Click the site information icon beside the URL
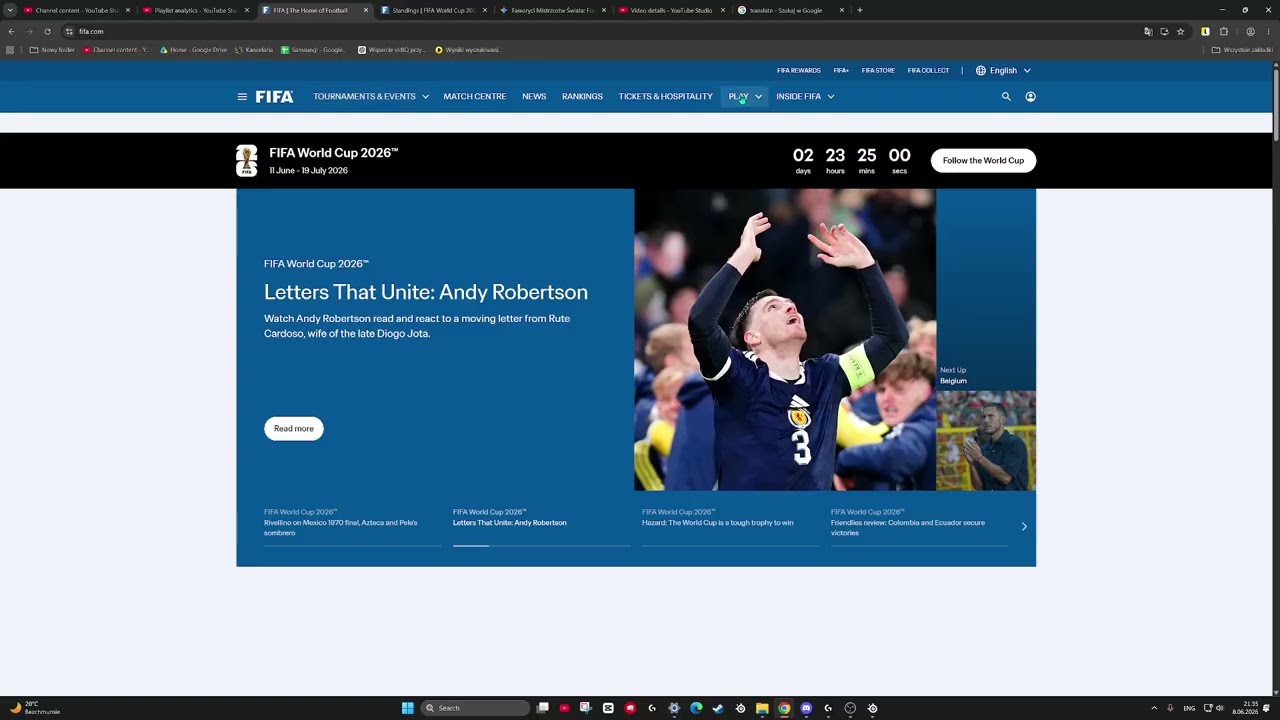Viewport: 1280px width, 720px height. tap(69, 31)
